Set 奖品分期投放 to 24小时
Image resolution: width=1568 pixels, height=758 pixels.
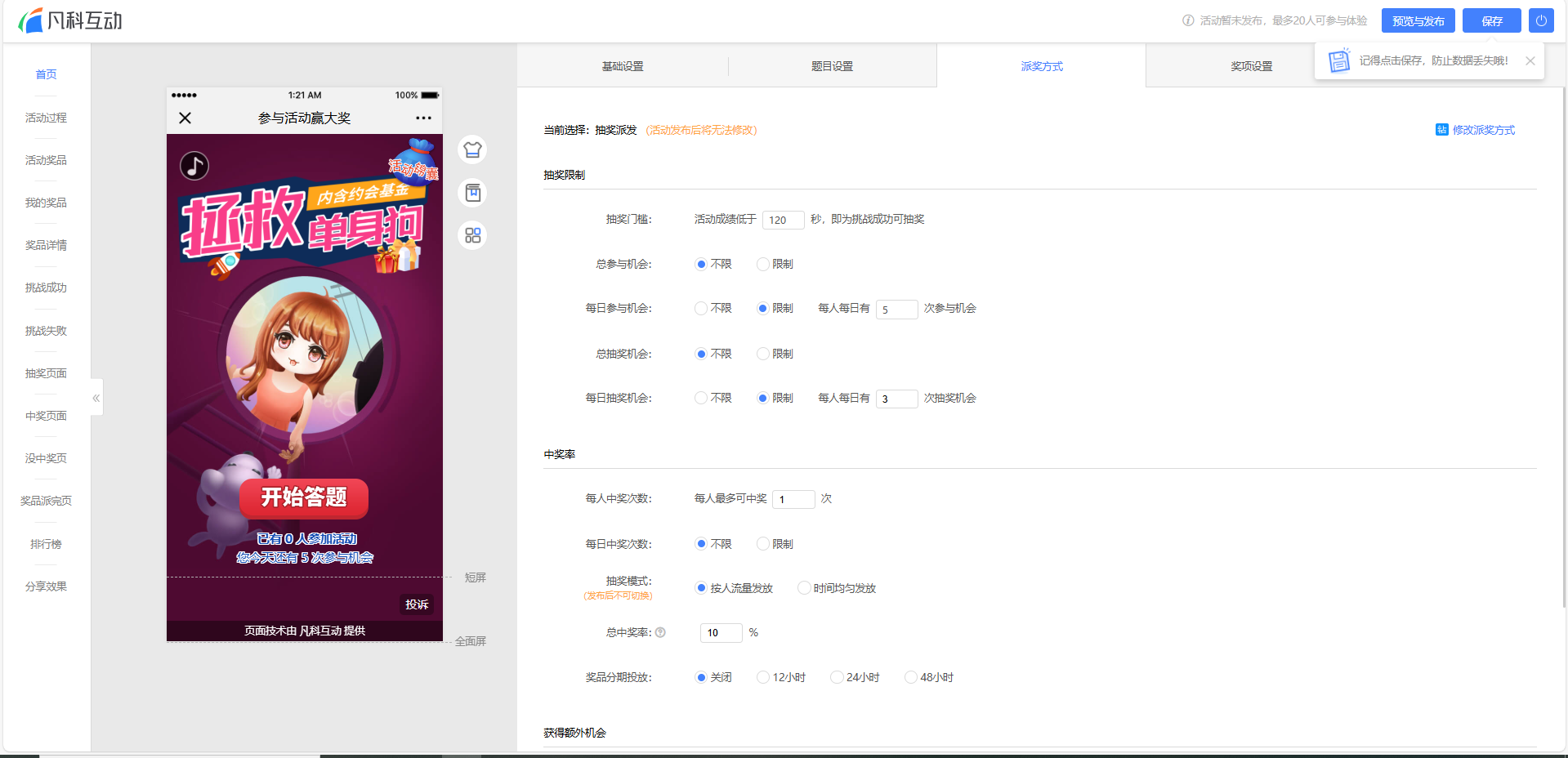point(837,677)
